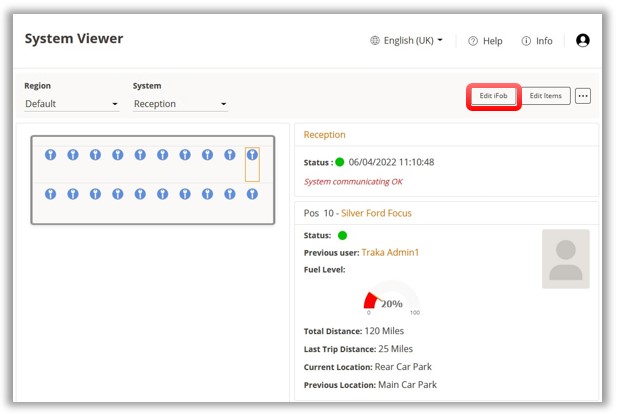617x414 pixels.
Task: Select the first key fob in bottom row
Action: click(50, 194)
